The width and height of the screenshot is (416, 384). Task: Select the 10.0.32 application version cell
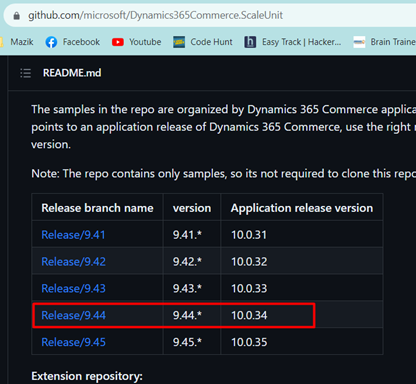(302, 261)
